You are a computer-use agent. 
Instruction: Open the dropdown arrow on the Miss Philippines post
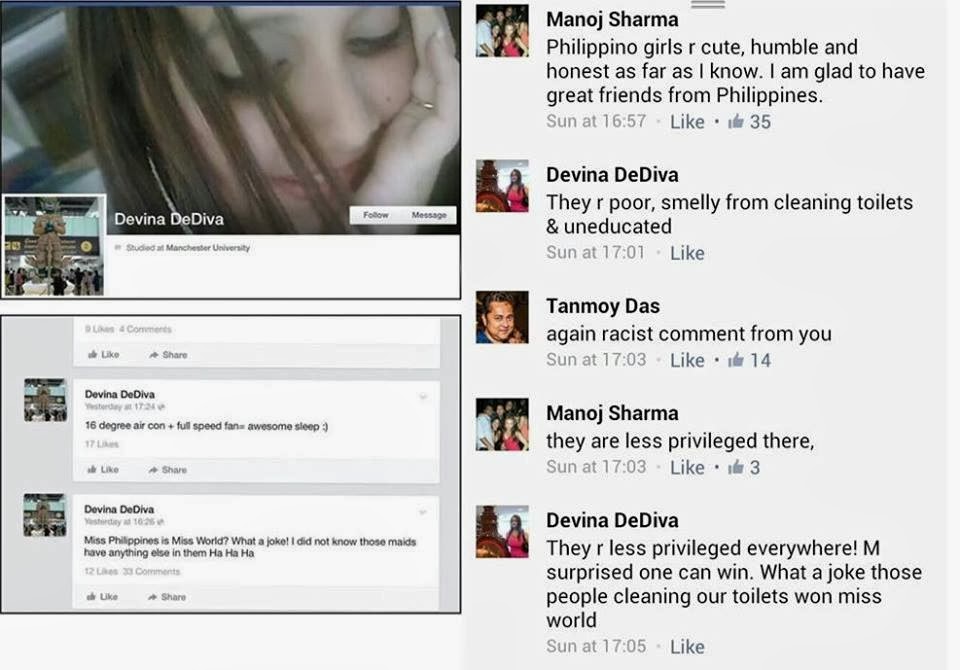[x=422, y=512]
